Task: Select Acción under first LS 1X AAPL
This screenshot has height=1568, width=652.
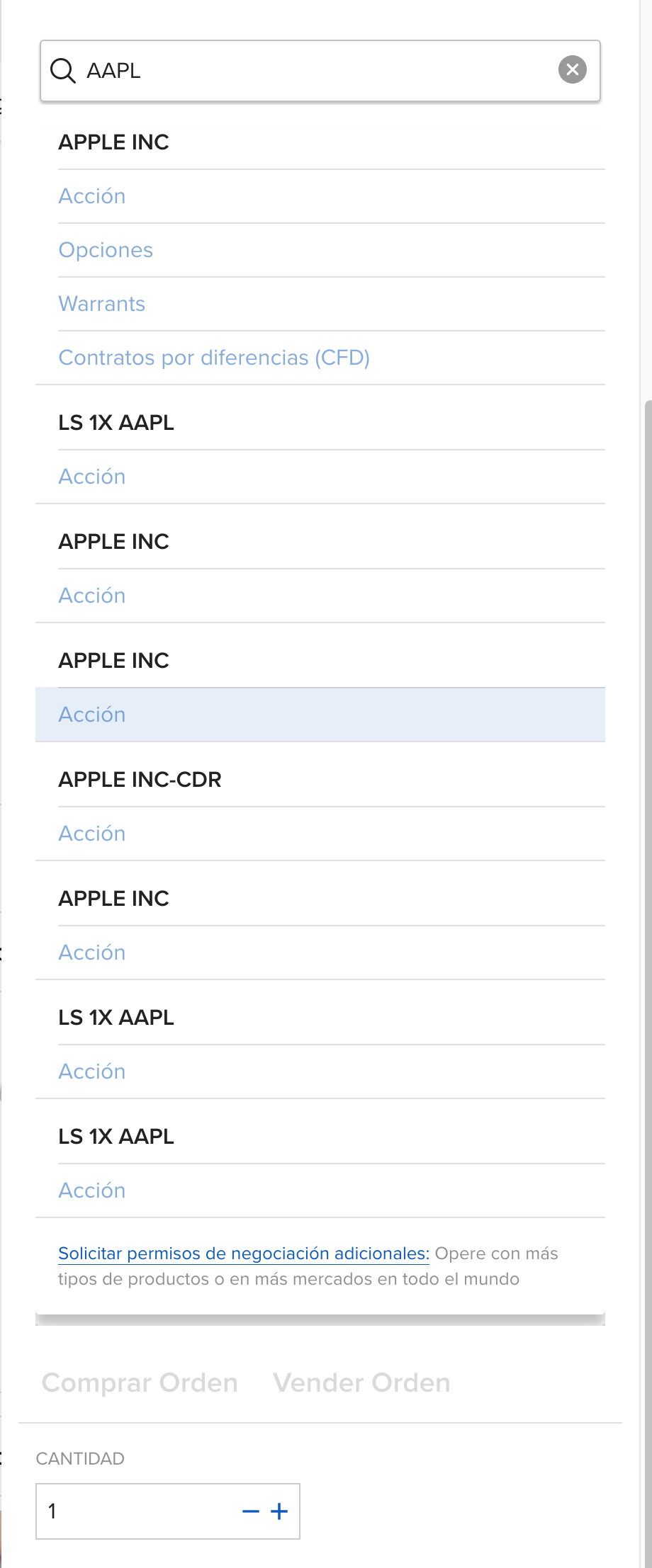Action: (x=91, y=477)
